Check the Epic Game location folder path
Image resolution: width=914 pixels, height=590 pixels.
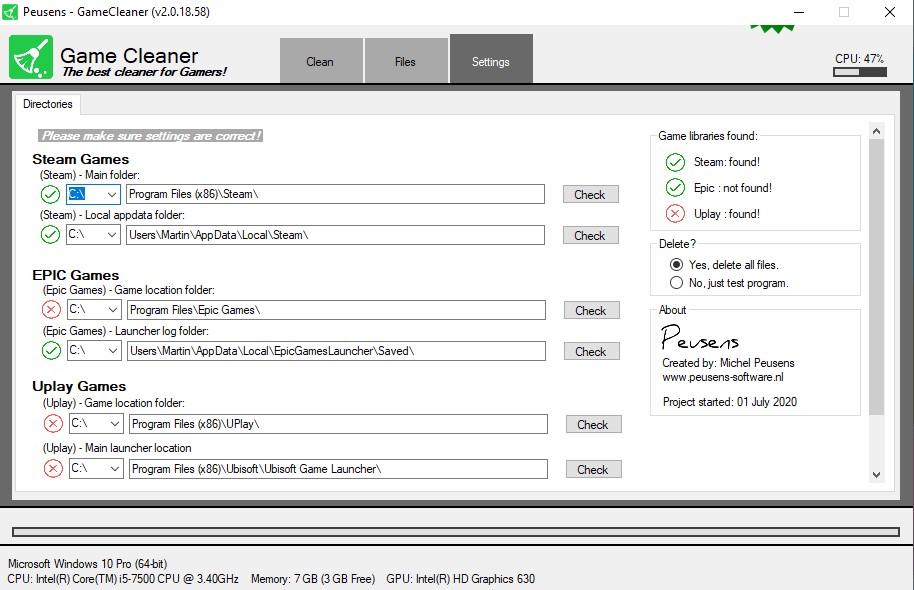592,310
